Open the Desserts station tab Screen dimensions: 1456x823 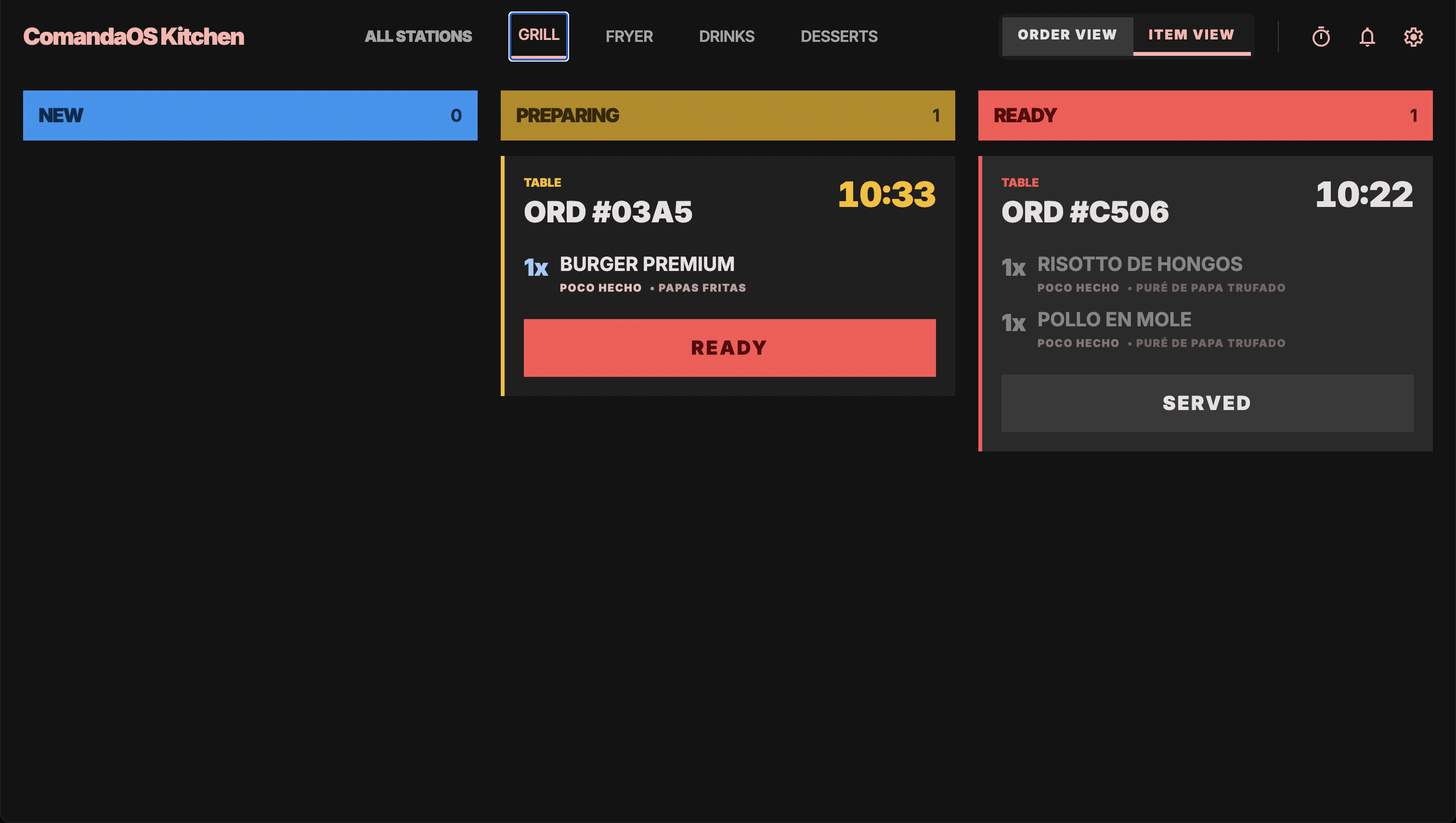click(x=839, y=37)
